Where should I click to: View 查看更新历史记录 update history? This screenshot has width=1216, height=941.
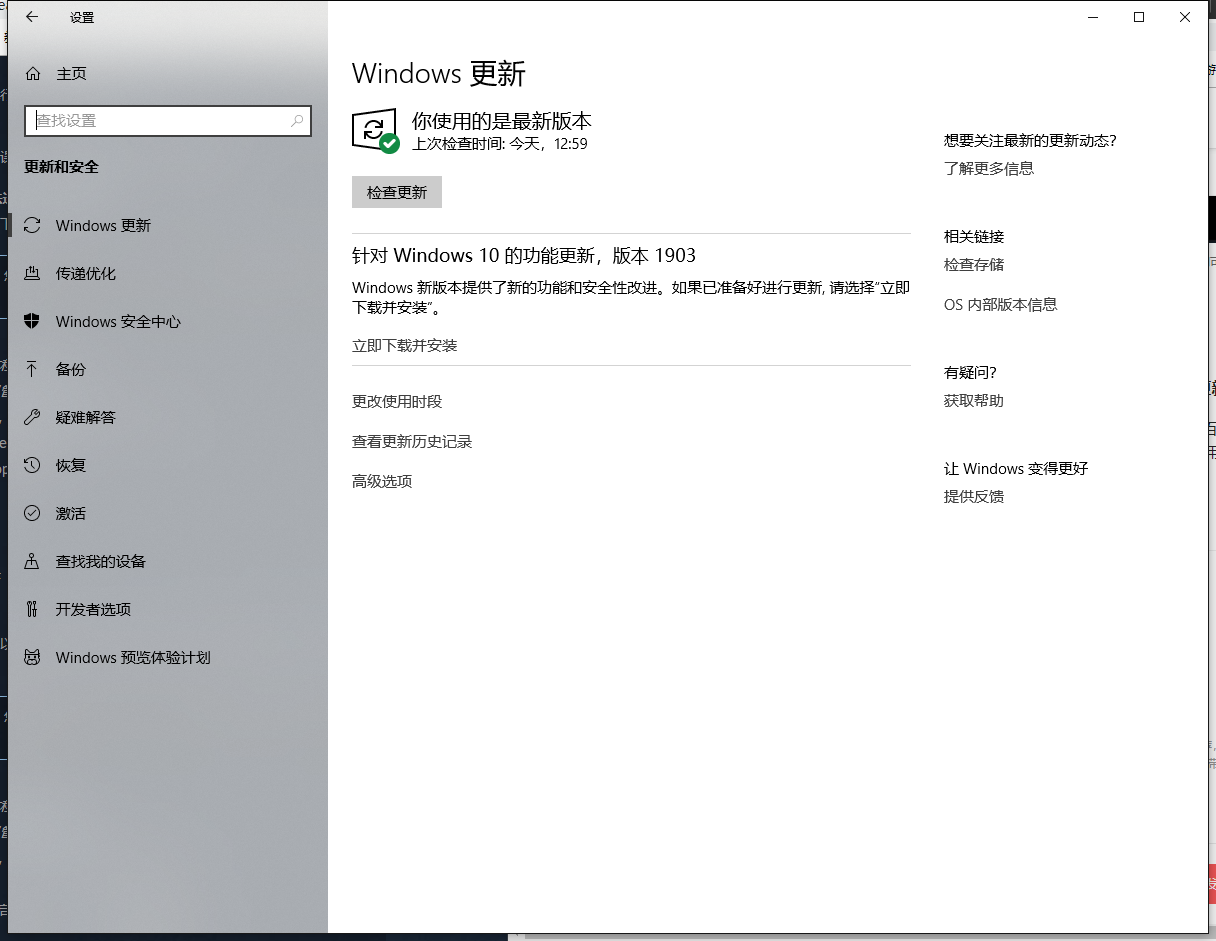pyautogui.click(x=412, y=441)
